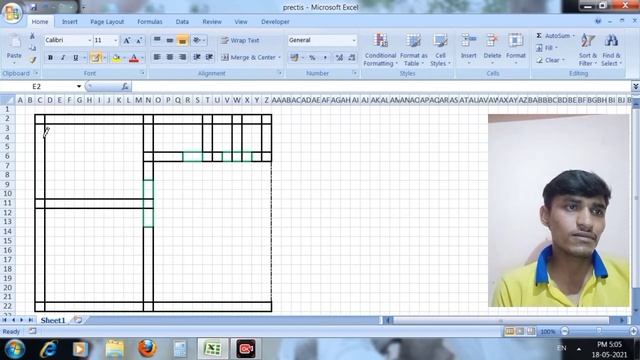
Task: Expand the Name Box dropdown arrow
Action: click(79, 86)
